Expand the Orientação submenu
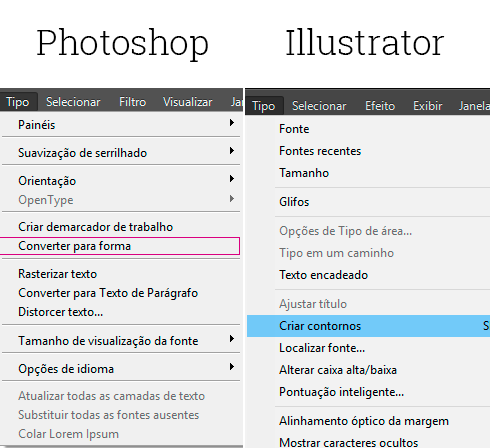This screenshot has width=490, height=448. click(x=232, y=179)
